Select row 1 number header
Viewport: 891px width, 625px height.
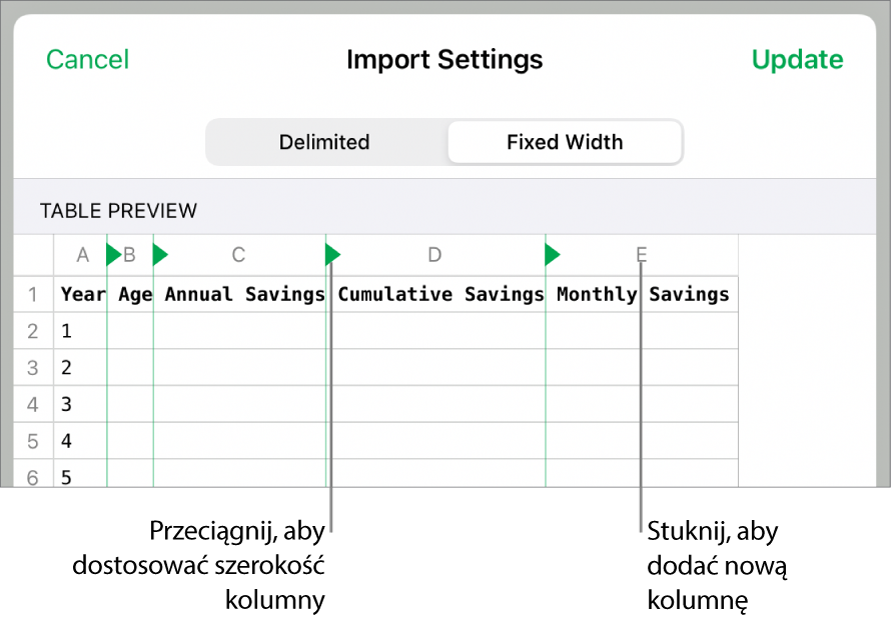click(33, 295)
